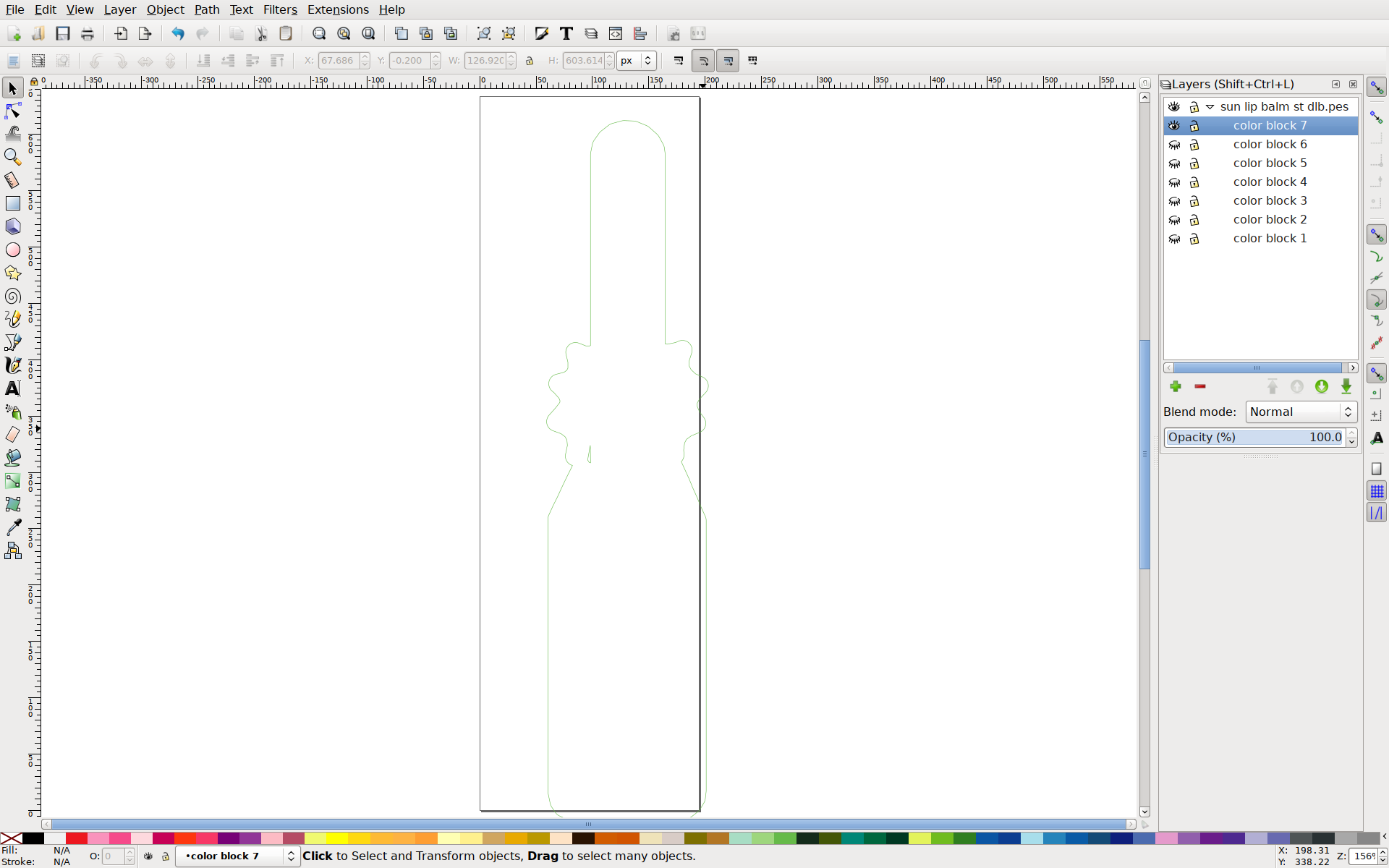
Task: Click the Save document icon
Action: (x=63, y=33)
